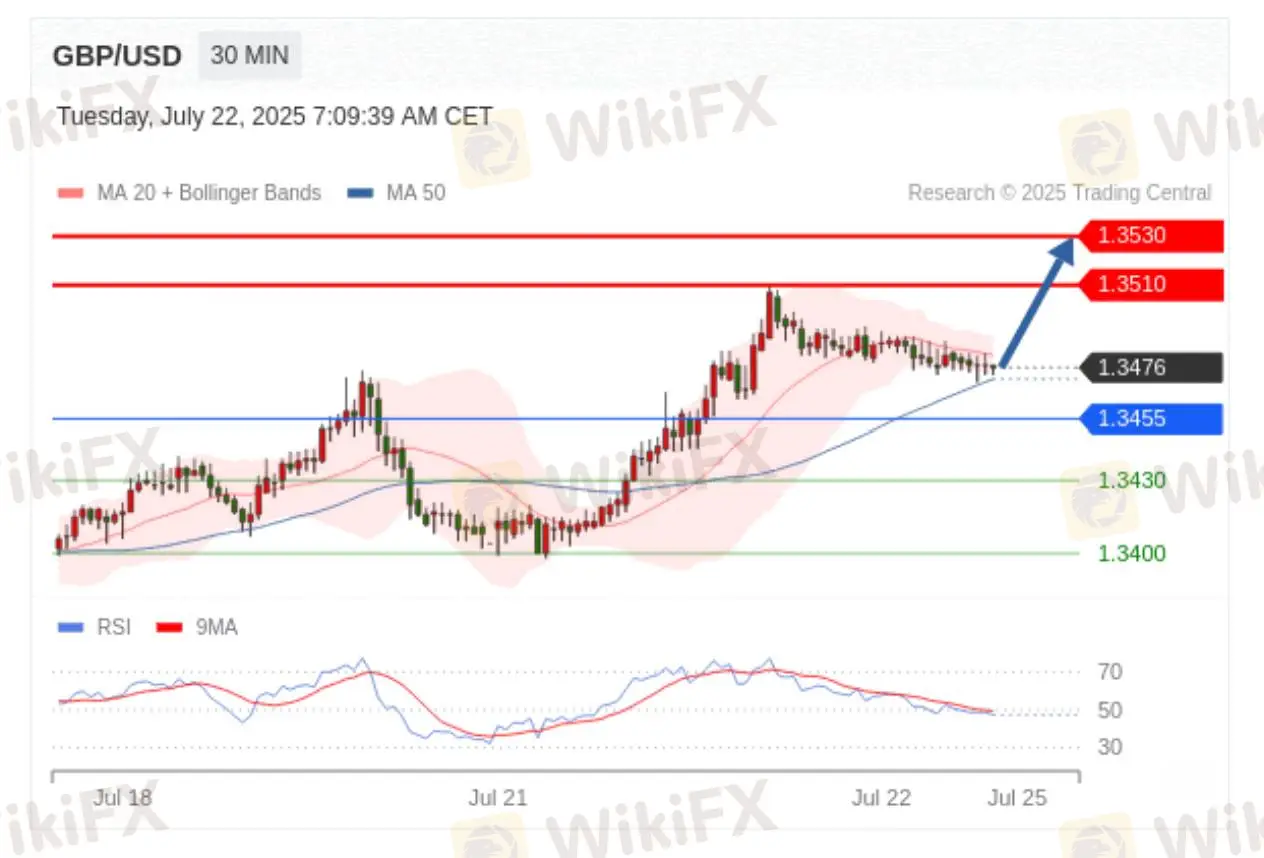Click the MA 50 legend label
The width and height of the screenshot is (1264, 858).
[416, 193]
